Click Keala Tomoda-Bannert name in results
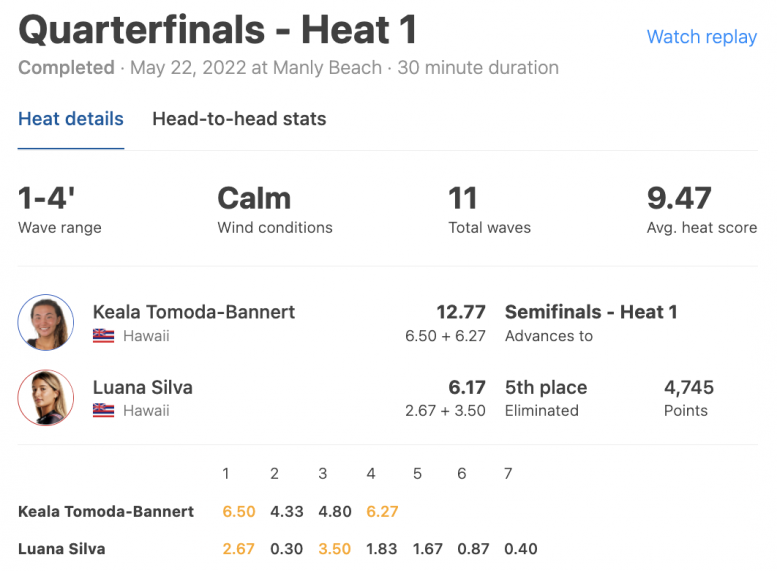Viewport: 777px width, 571px height. (194, 312)
